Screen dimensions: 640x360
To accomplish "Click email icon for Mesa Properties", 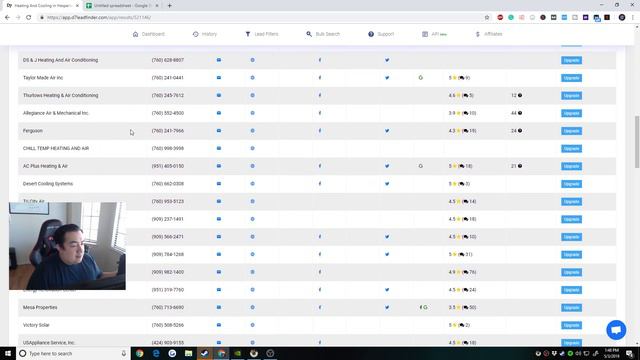I will click(219, 307).
